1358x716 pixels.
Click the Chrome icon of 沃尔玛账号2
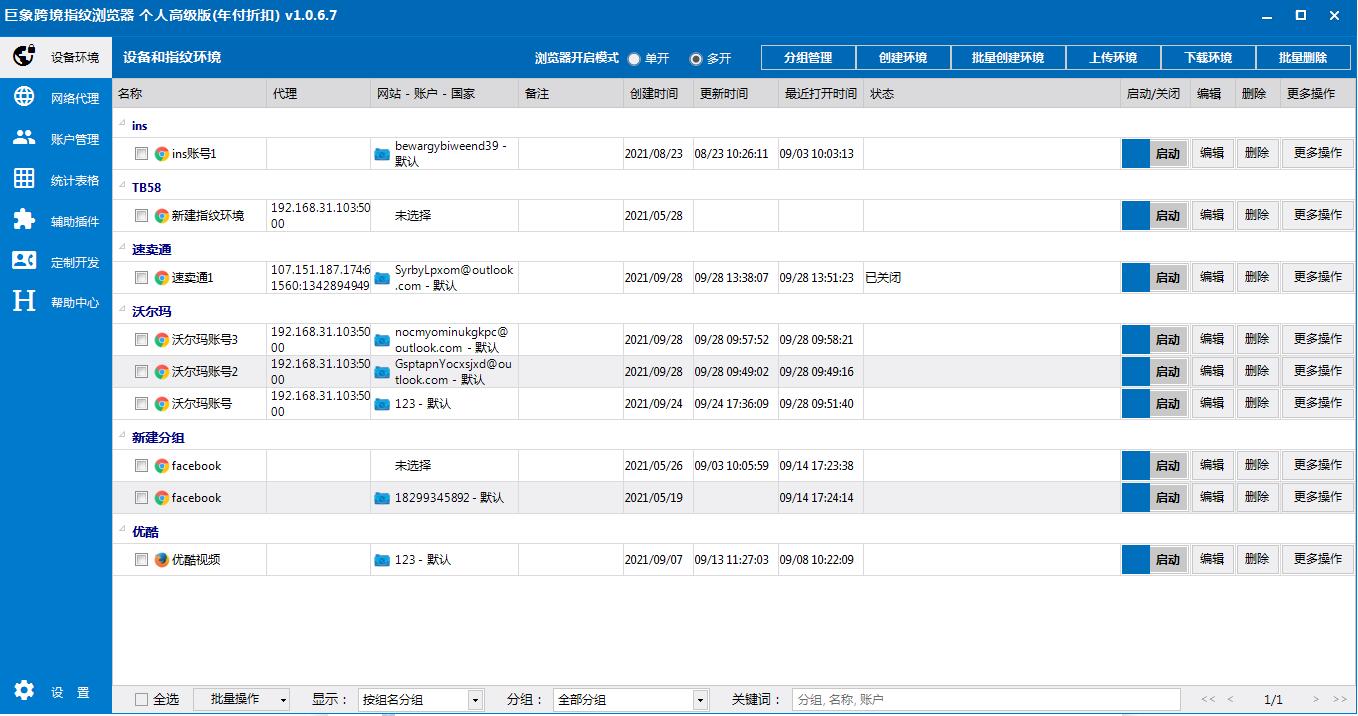point(162,372)
